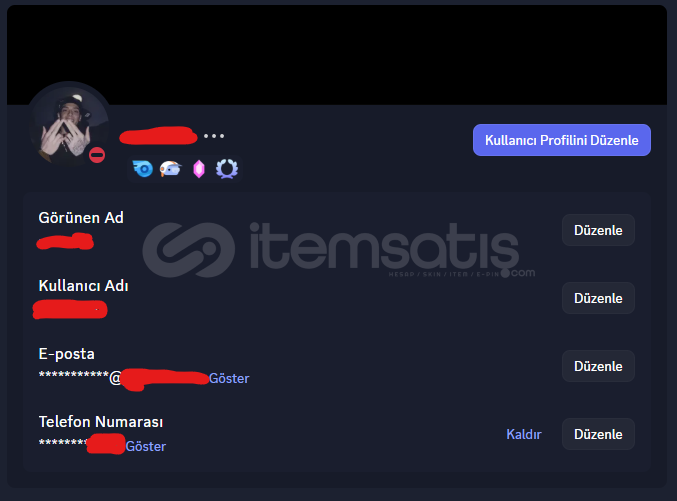The image size is (677, 501).
Task: Click the redacted value under Kullanıcı Adı
Action: click(x=70, y=310)
